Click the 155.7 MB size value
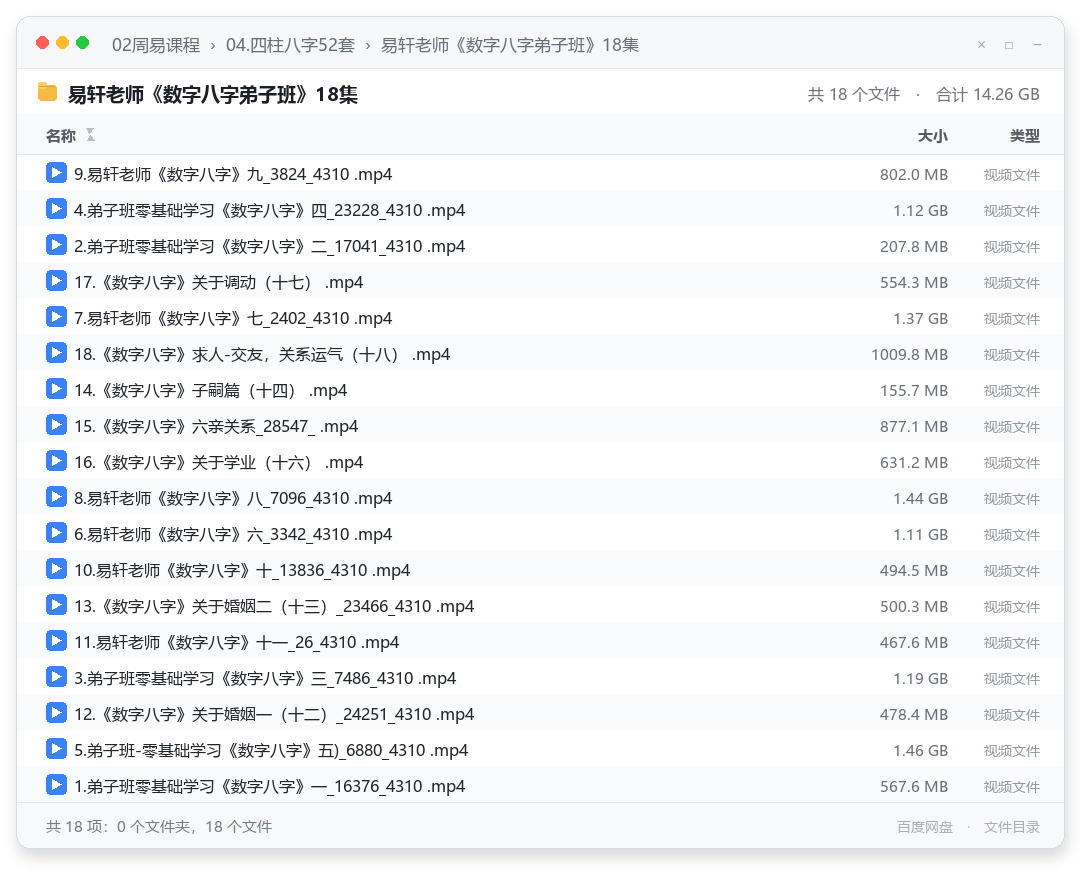The width and height of the screenshot is (1080, 872). click(x=913, y=391)
